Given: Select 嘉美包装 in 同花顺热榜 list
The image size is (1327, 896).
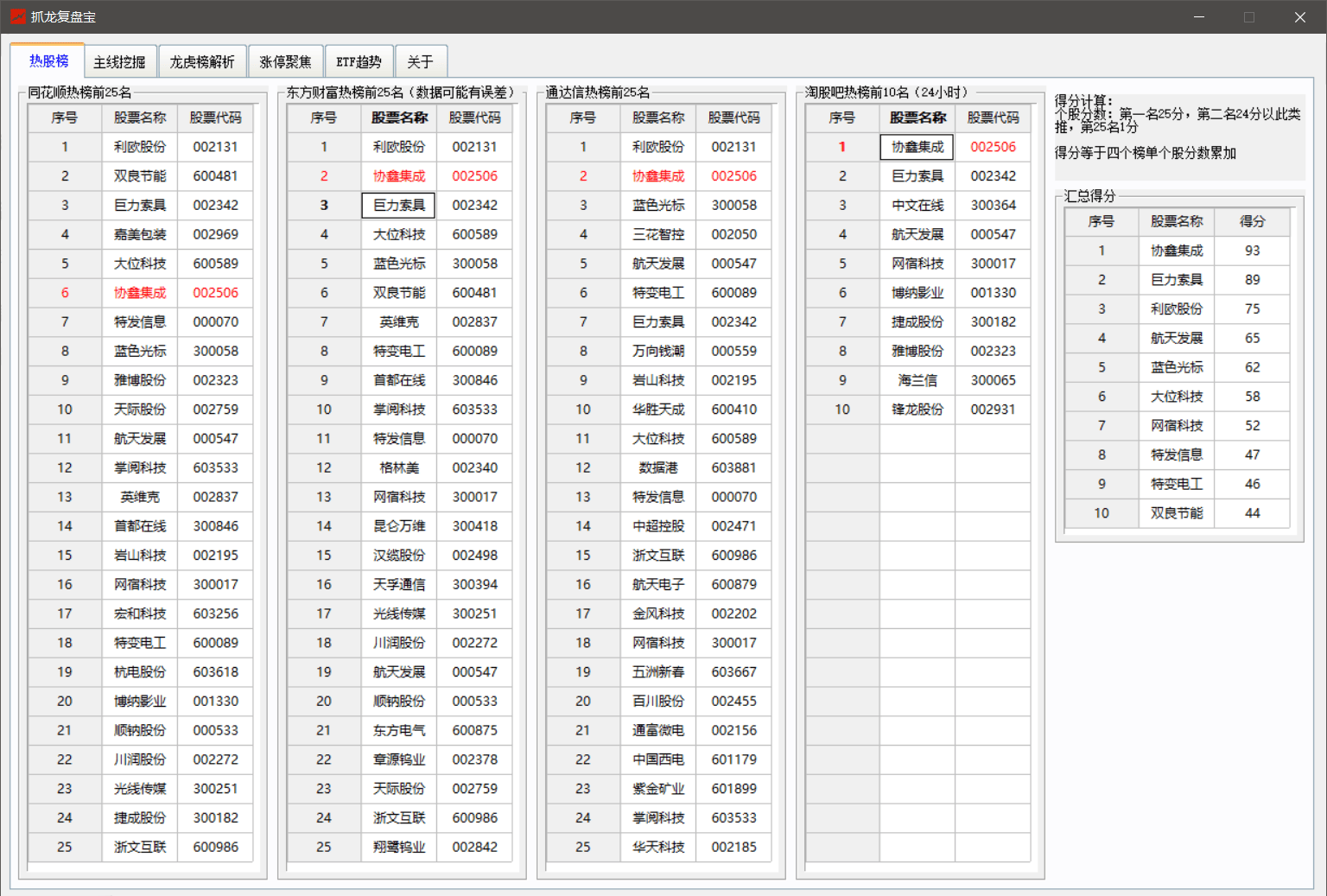Looking at the screenshot, I should pos(140,234).
